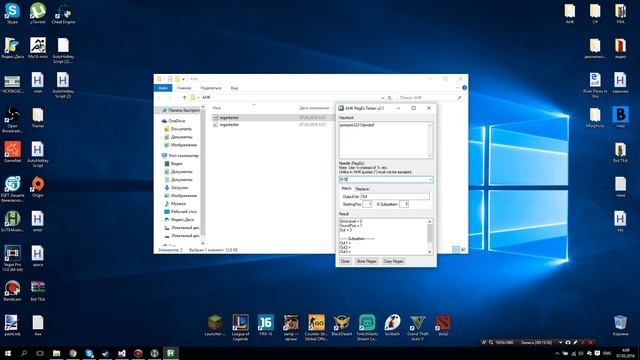The height and width of the screenshot is (360, 640).
Task: Open the Home ribbon tab in Explorer
Action: click(184, 88)
